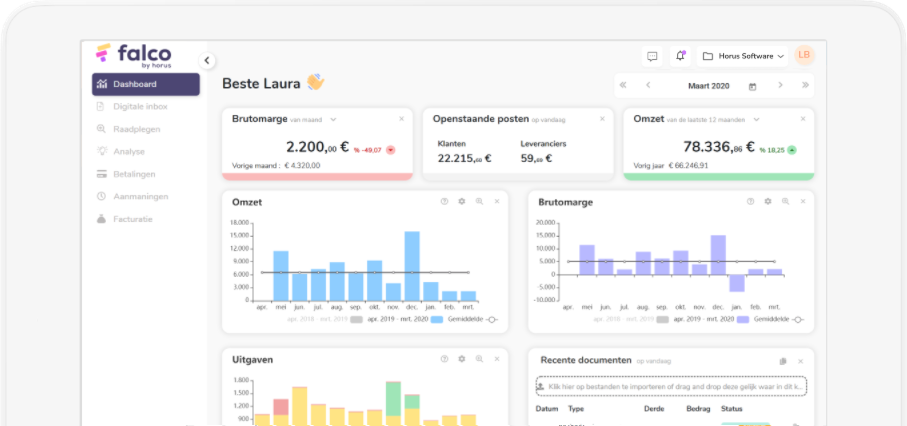This screenshot has width=907, height=426.
Task: Click the falco logo
Action: (134, 56)
